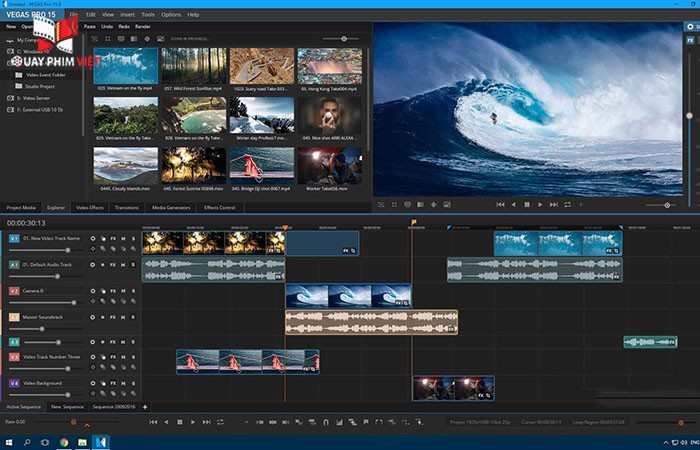Select the Bridge Dji shot thumbnail

[261, 165]
